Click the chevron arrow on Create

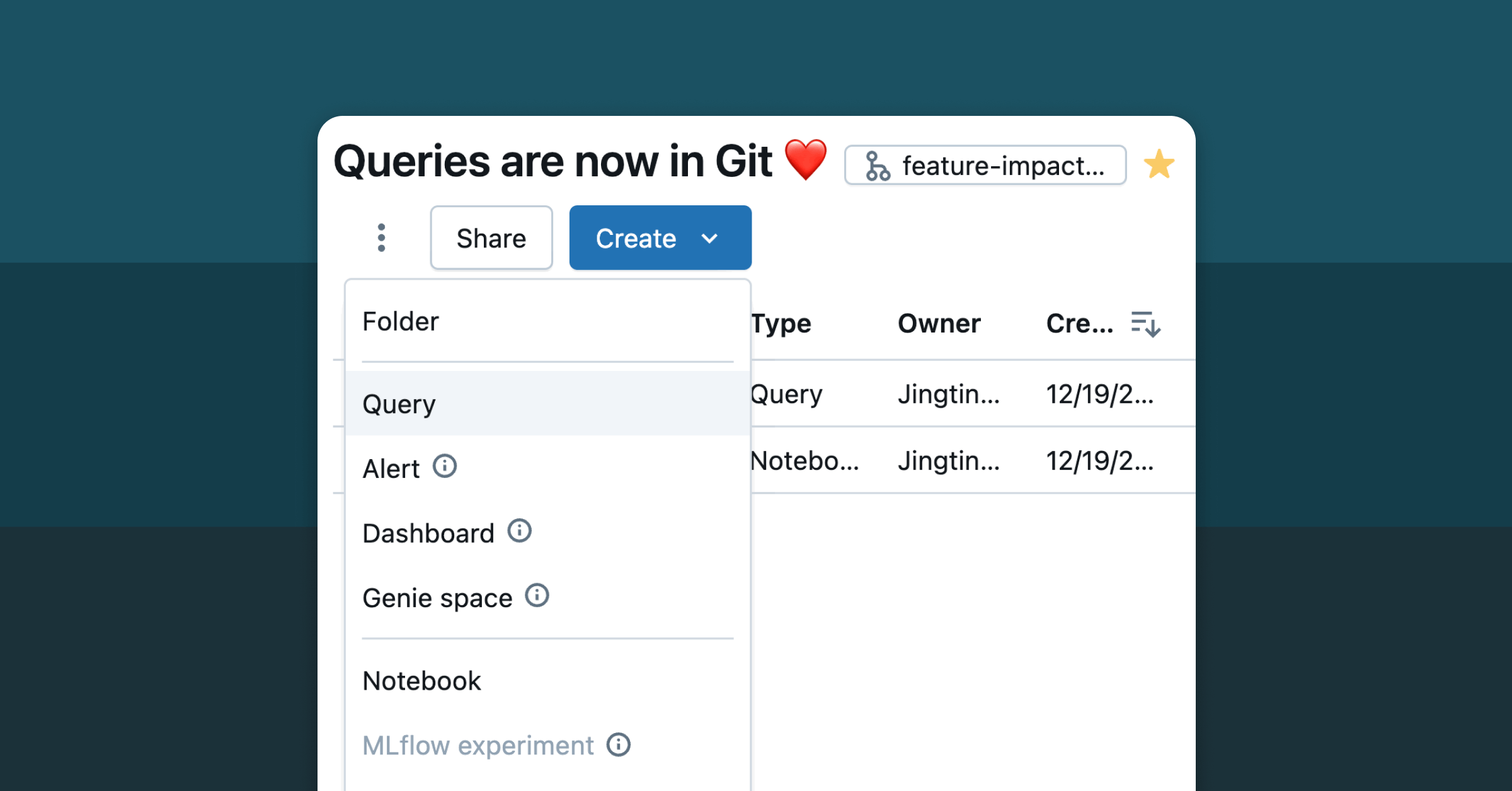pos(710,239)
